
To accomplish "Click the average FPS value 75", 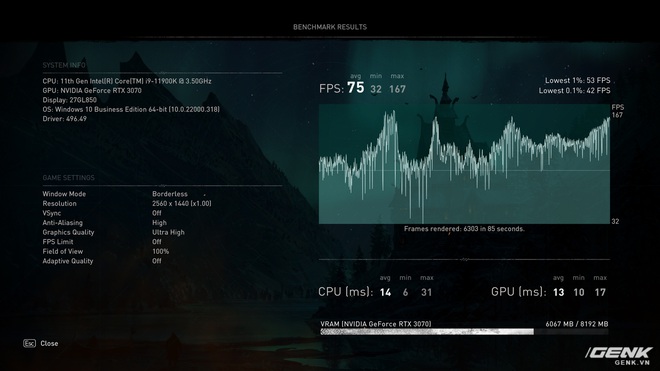I will (356, 88).
